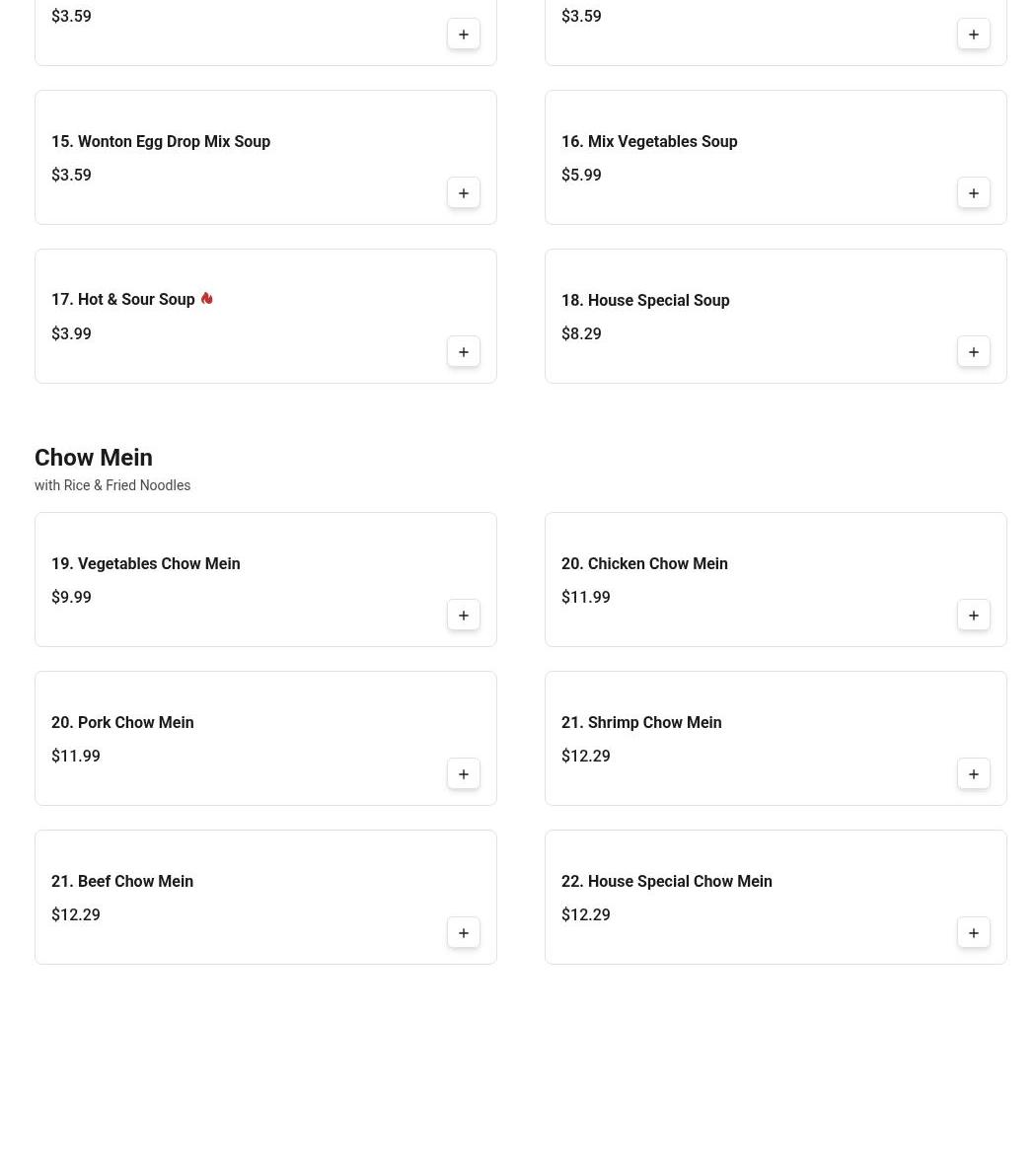Add Shrimp Chow Mein with plus icon
This screenshot has width=1036, height=1162.
tap(974, 774)
